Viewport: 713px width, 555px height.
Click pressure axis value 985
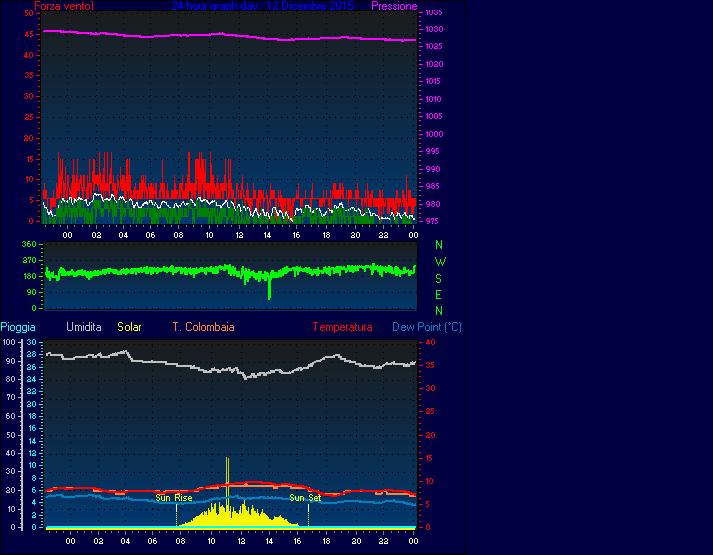tap(433, 186)
